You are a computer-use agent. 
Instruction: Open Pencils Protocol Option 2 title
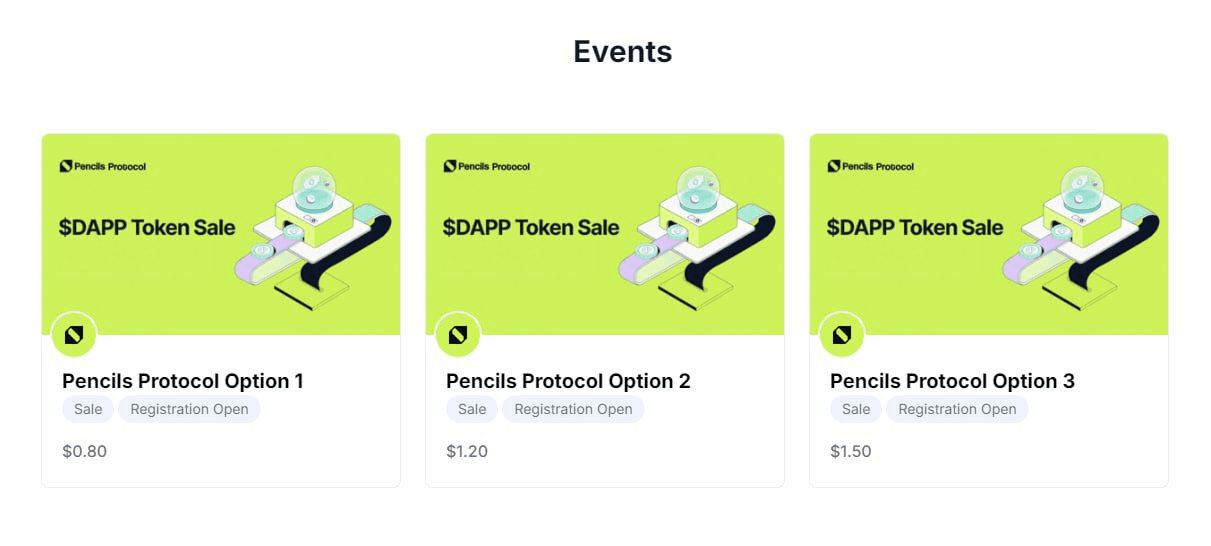click(568, 381)
